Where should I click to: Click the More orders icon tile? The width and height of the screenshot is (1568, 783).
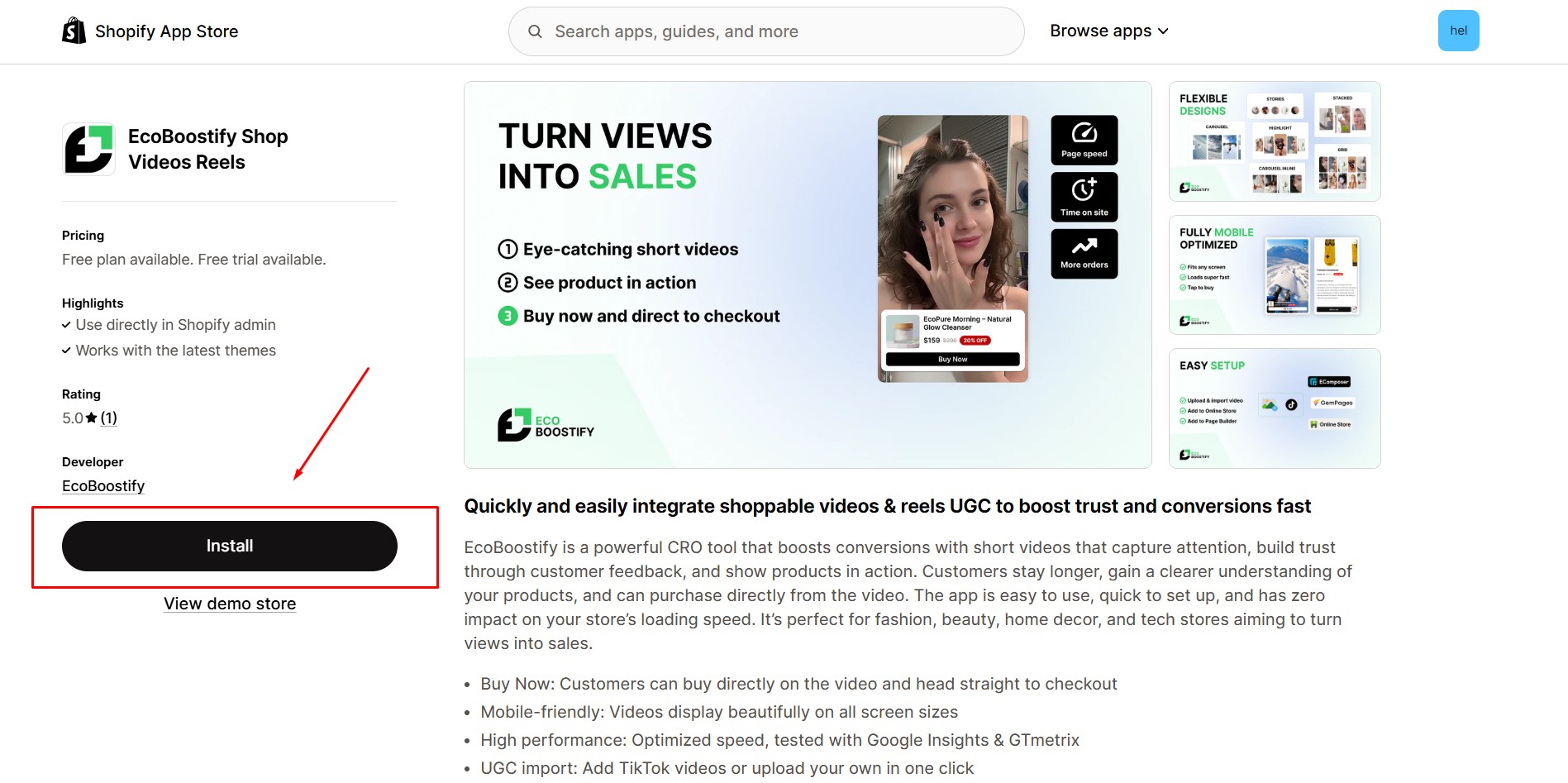[x=1084, y=254]
